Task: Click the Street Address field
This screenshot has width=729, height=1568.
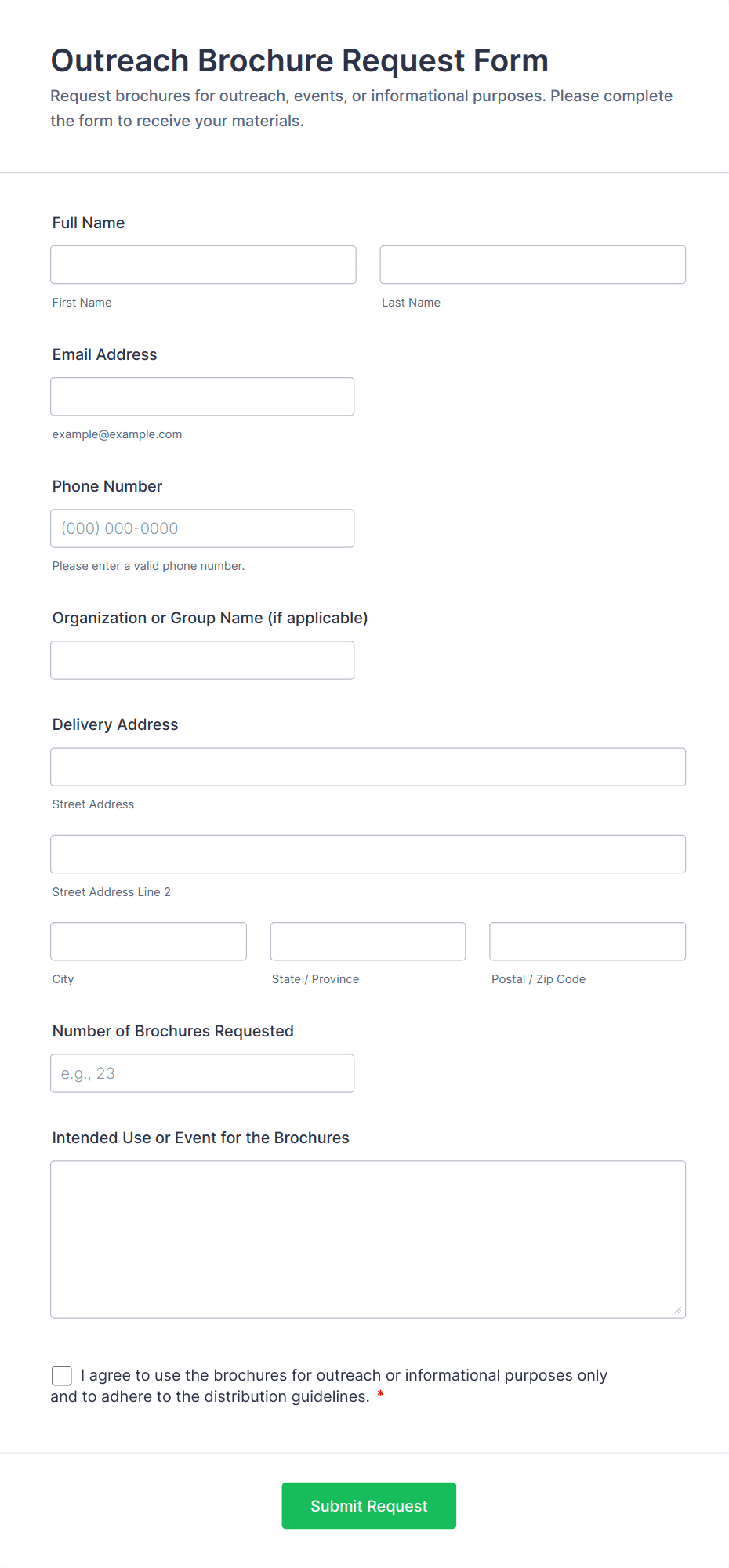Action: point(368,767)
